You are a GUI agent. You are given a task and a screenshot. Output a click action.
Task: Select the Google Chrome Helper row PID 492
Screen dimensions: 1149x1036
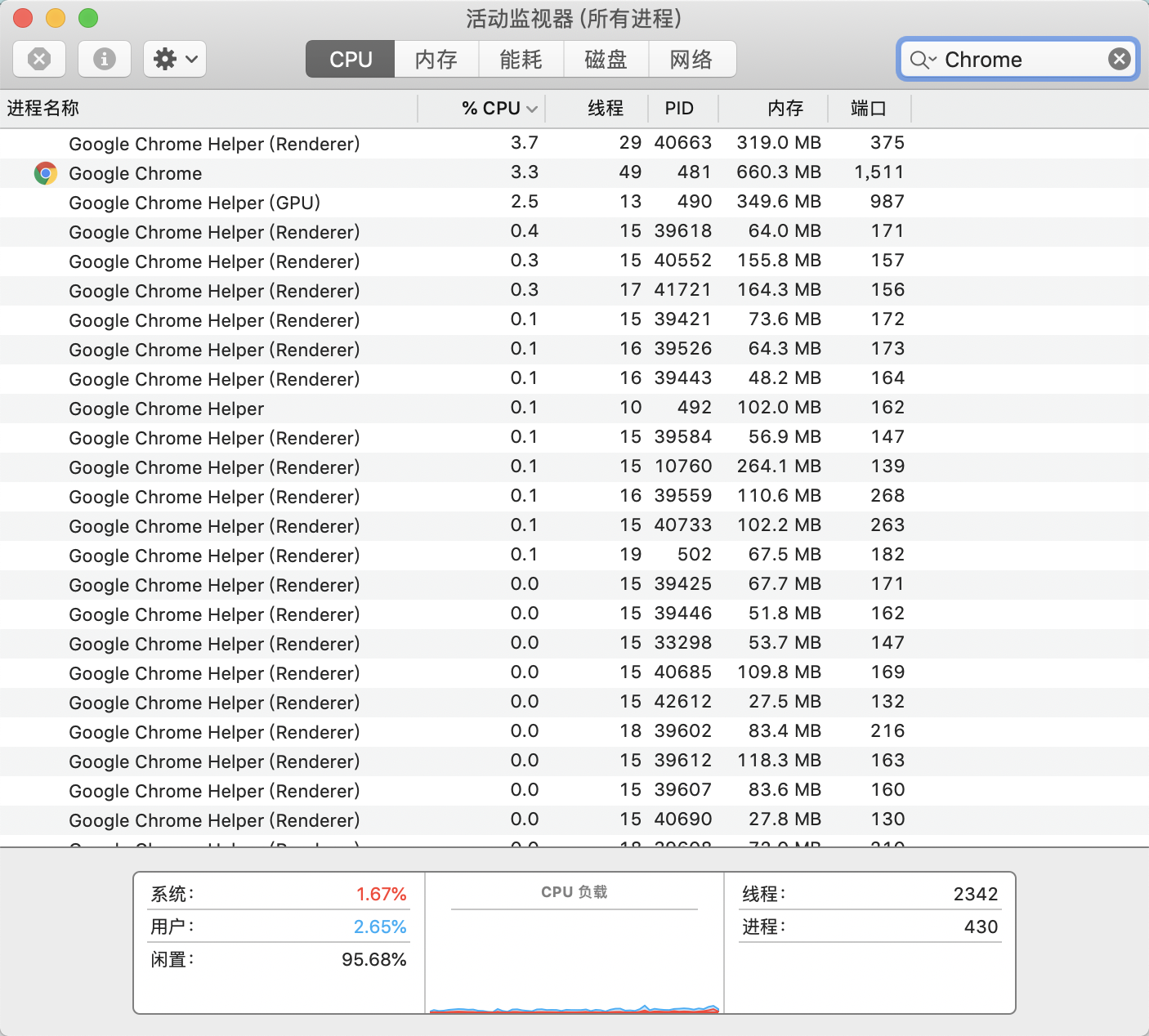574,409
